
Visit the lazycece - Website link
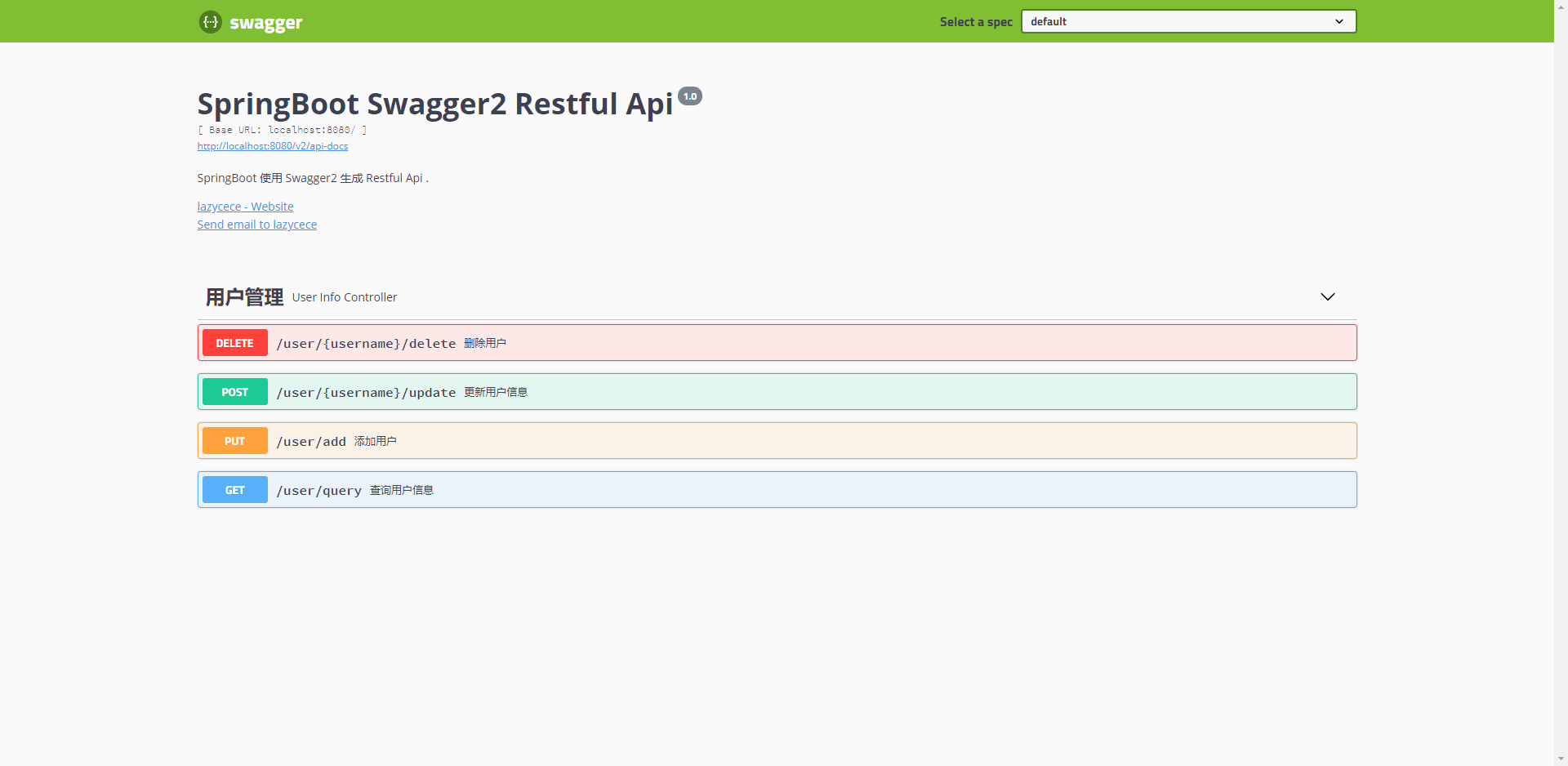pos(245,207)
